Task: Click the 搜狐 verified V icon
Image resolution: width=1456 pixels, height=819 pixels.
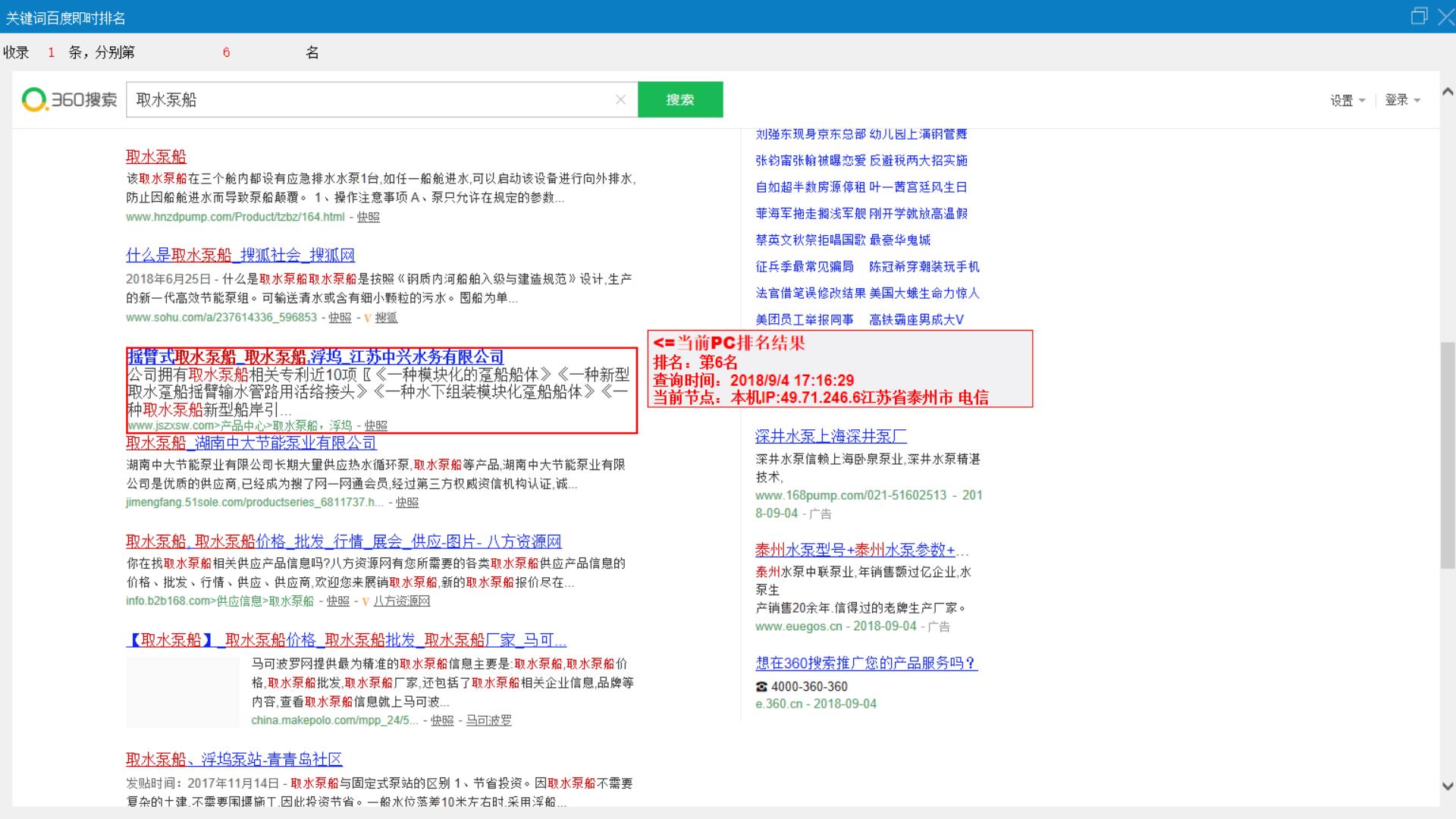Action: (368, 318)
